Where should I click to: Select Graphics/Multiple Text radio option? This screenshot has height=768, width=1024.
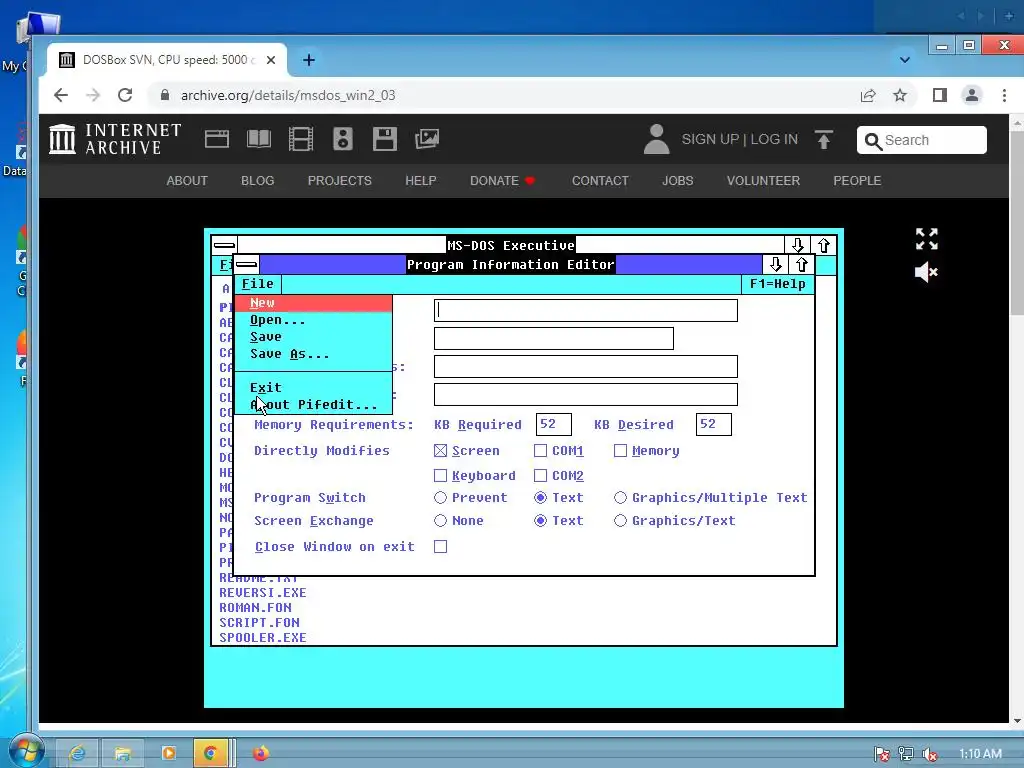pos(620,498)
